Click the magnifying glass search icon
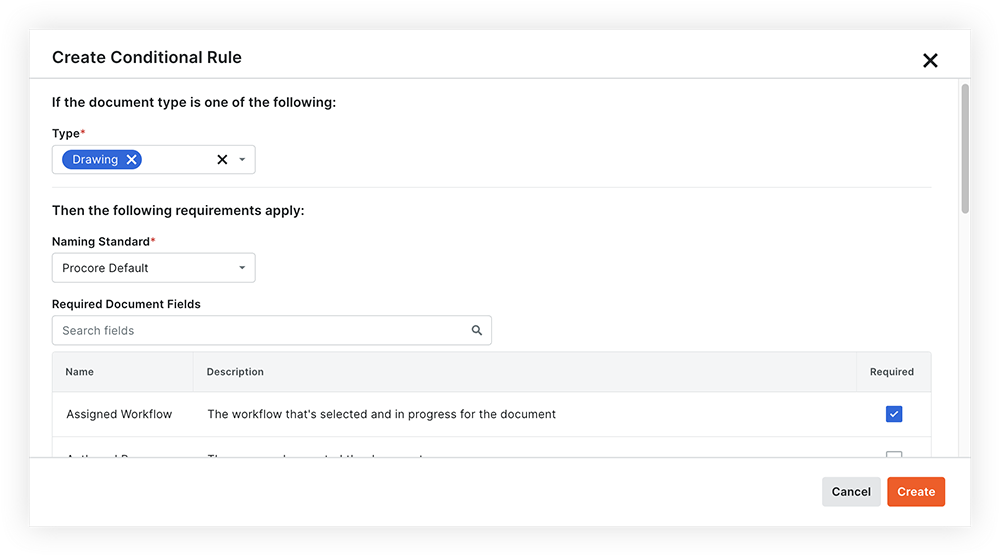Viewport: 1000px width, 556px height. click(x=477, y=331)
